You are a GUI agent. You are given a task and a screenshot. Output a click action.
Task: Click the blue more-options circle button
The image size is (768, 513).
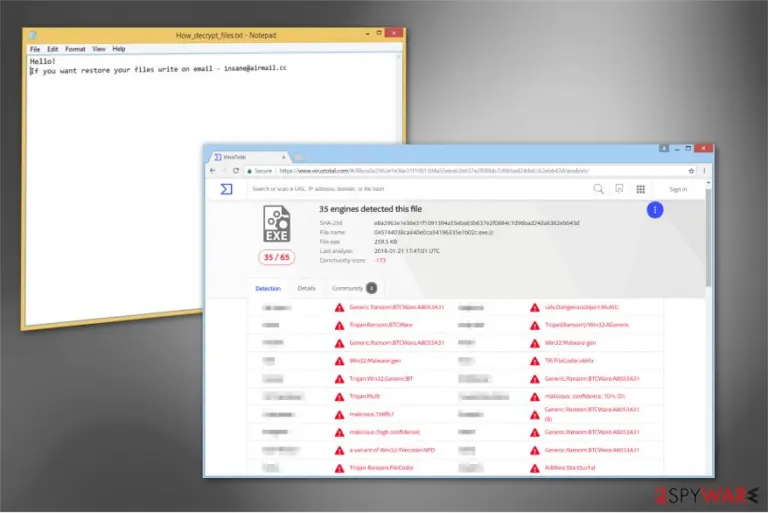(x=654, y=210)
